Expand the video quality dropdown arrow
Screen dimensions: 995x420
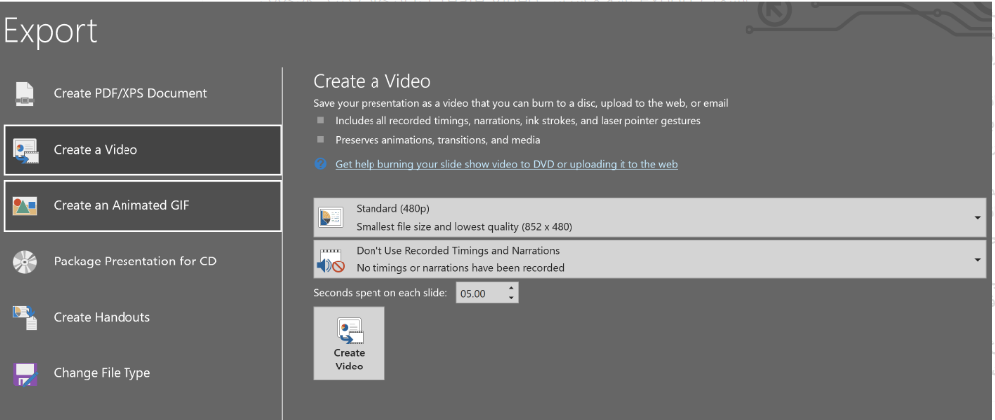tap(977, 218)
